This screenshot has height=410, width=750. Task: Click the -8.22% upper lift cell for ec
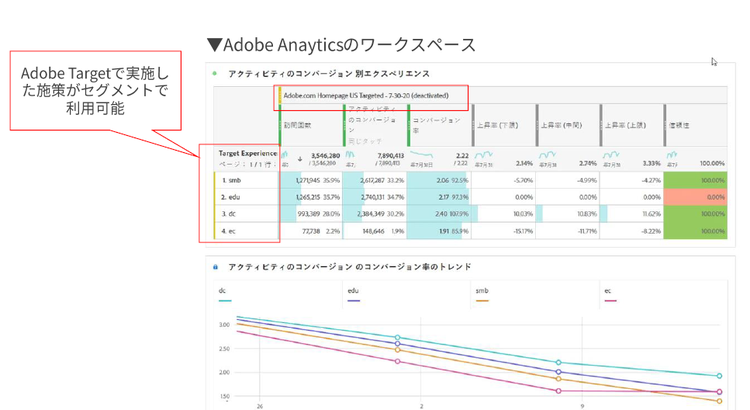(x=631, y=231)
